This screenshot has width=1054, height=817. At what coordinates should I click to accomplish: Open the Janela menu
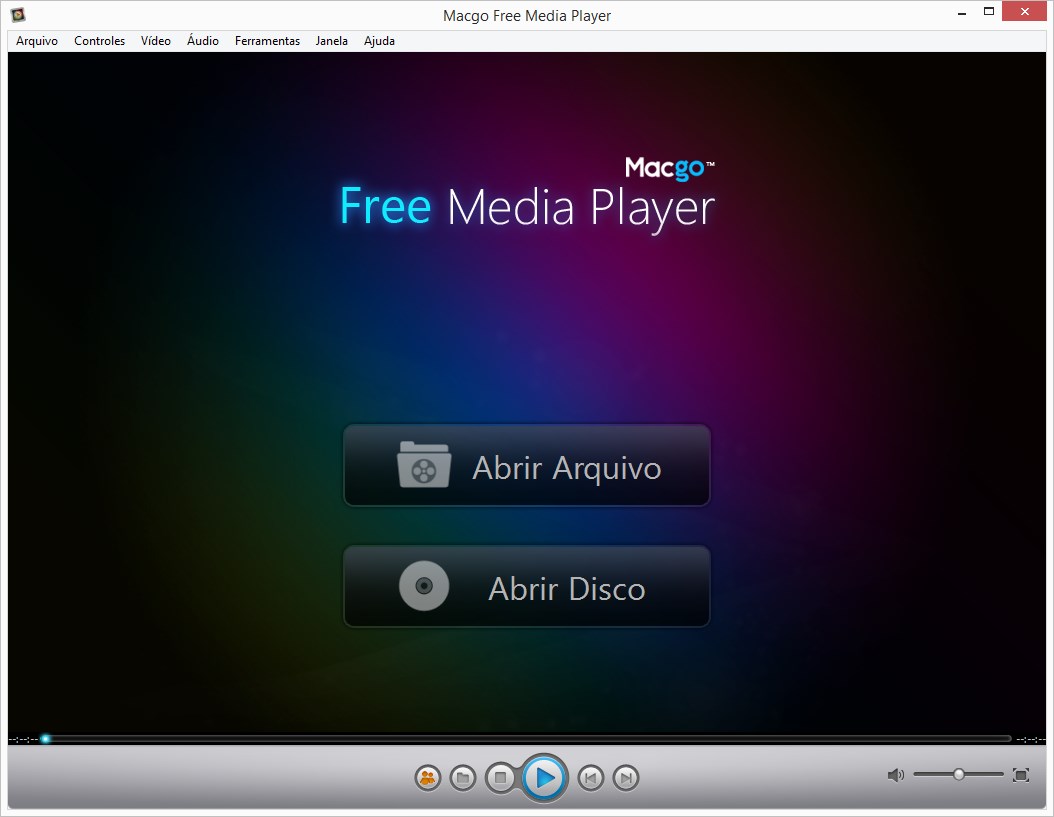331,40
